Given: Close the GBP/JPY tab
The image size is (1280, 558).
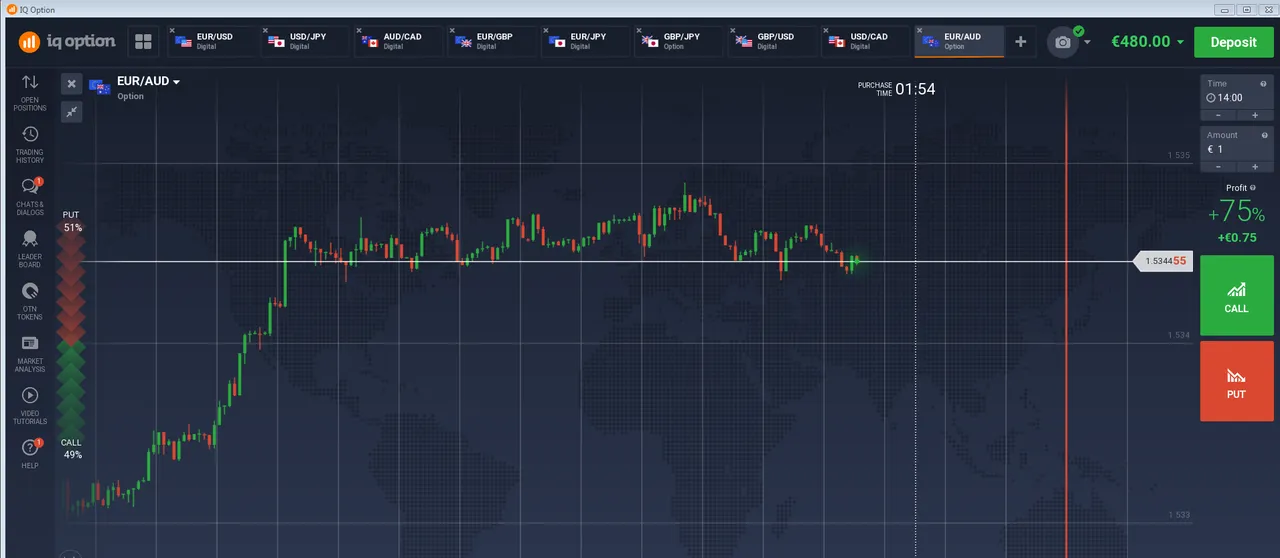Looking at the screenshot, I should point(640,30).
